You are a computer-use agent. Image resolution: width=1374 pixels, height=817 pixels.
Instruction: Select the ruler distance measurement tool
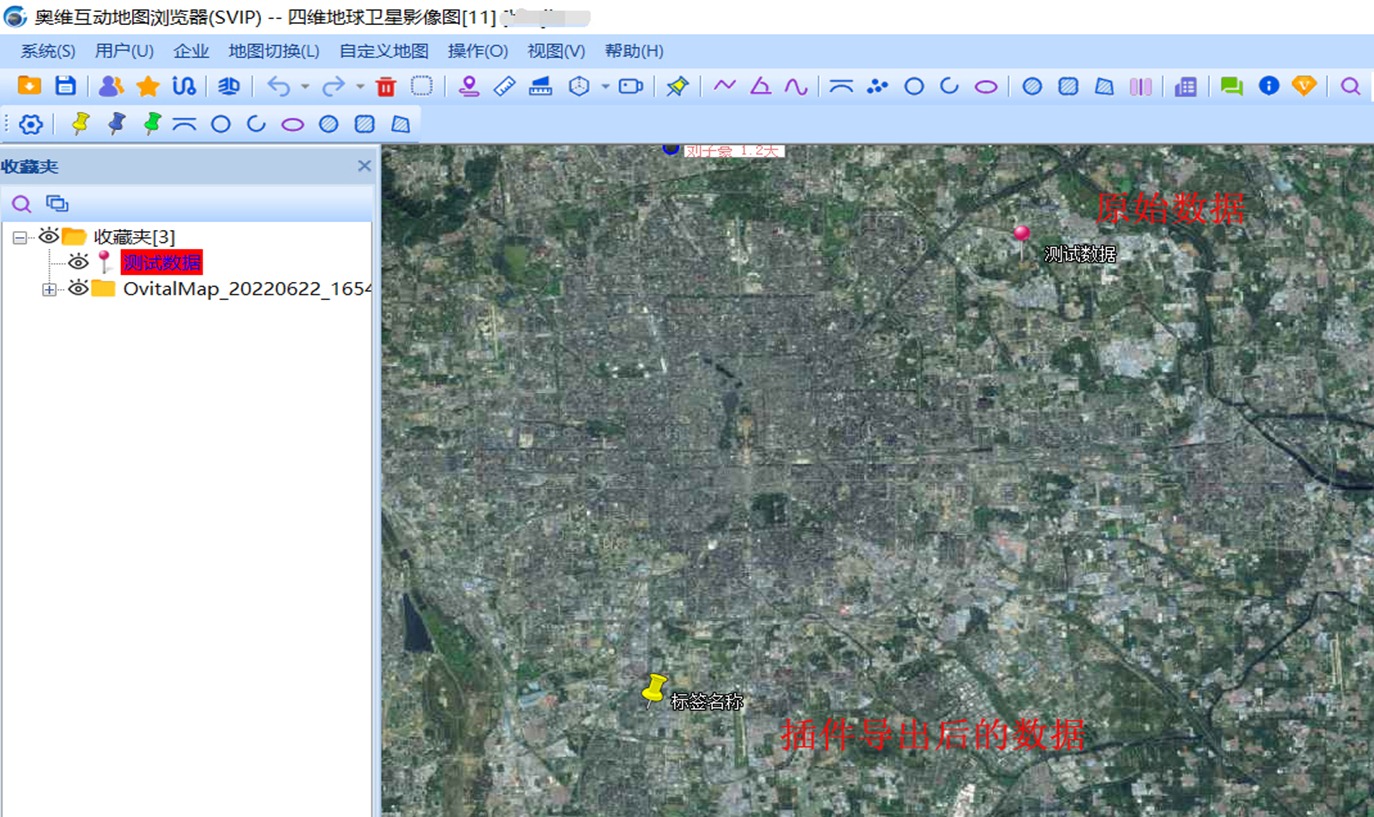(x=504, y=87)
